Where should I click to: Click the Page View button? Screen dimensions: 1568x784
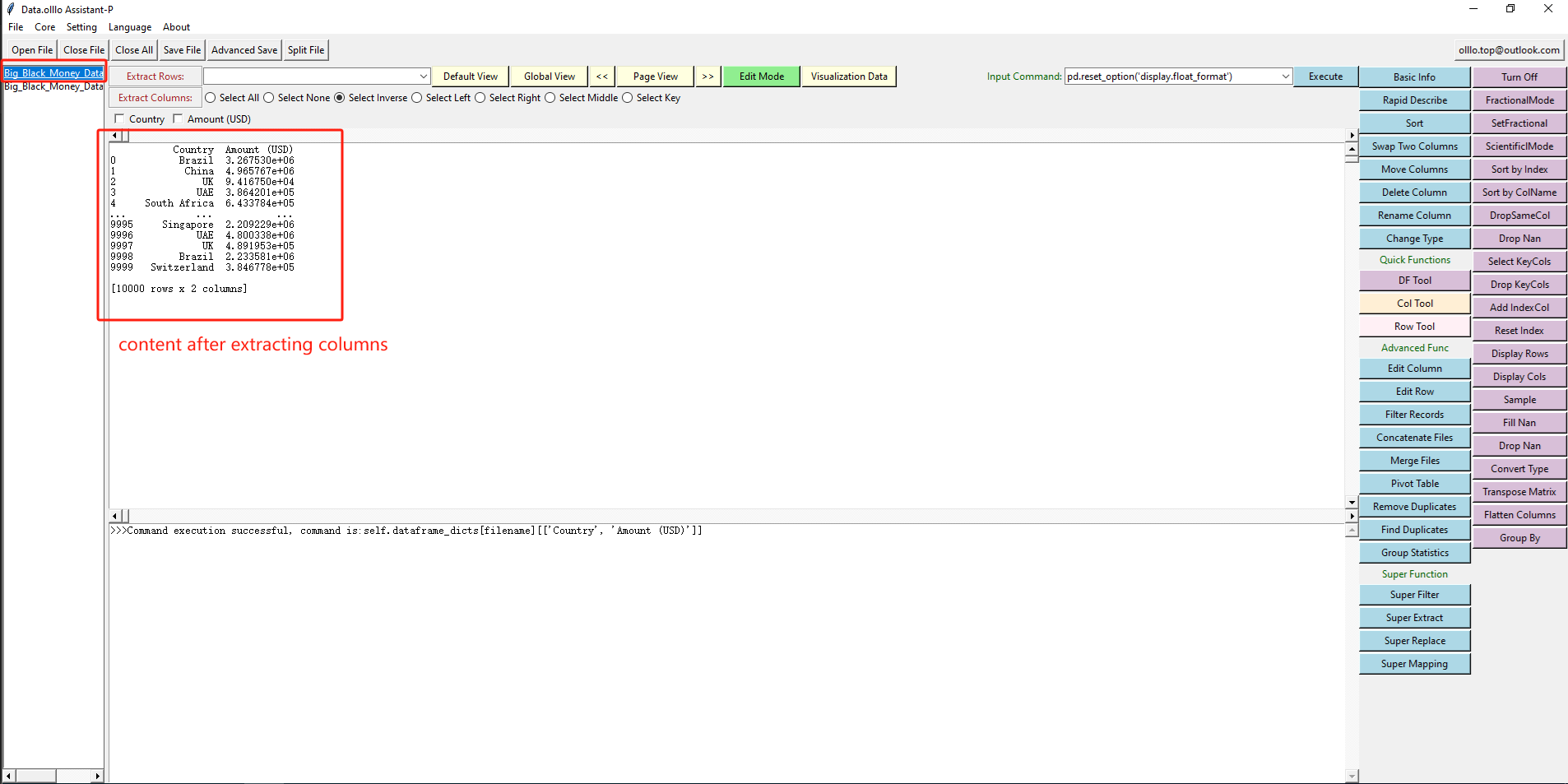pyautogui.click(x=656, y=77)
